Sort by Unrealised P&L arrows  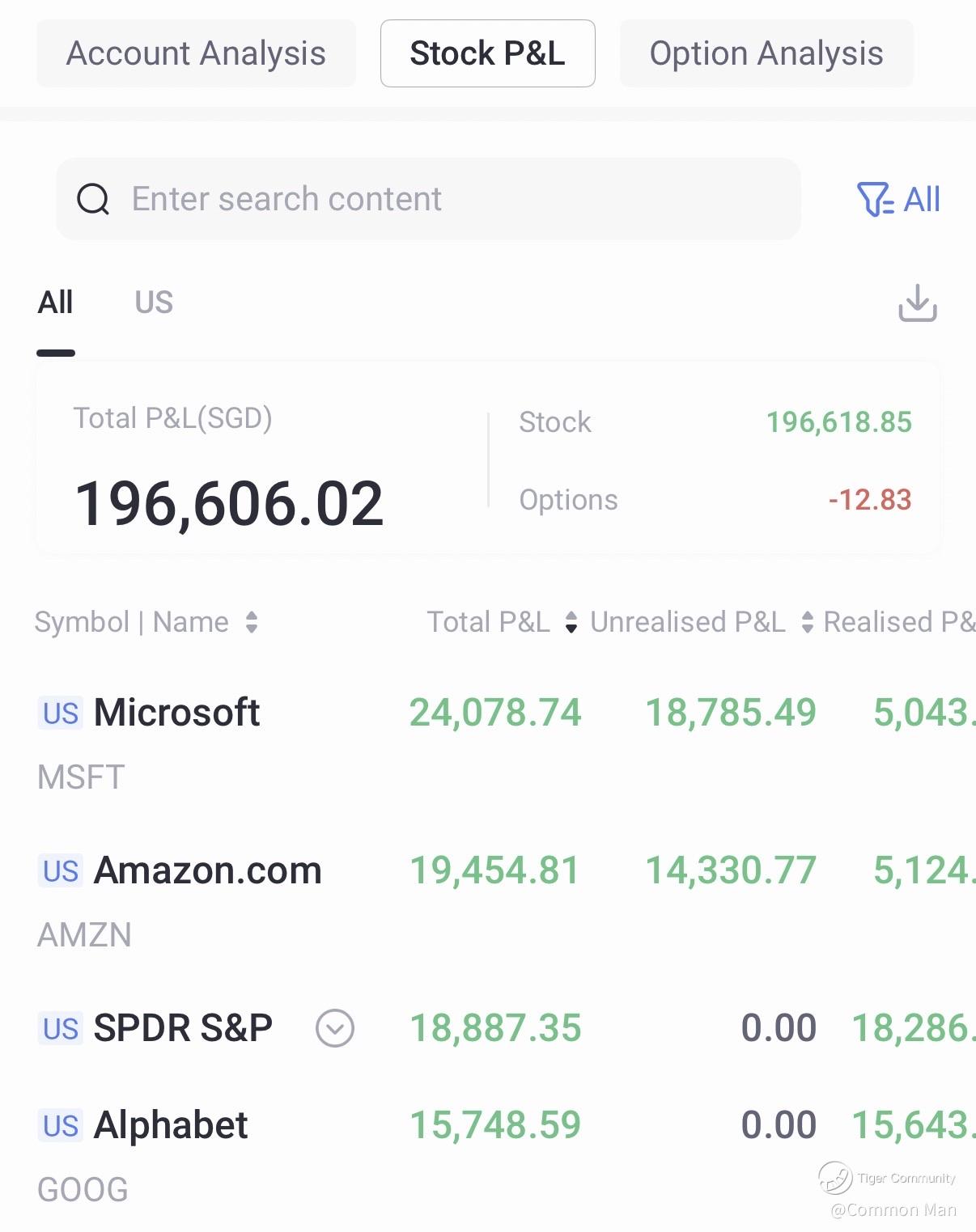click(807, 622)
